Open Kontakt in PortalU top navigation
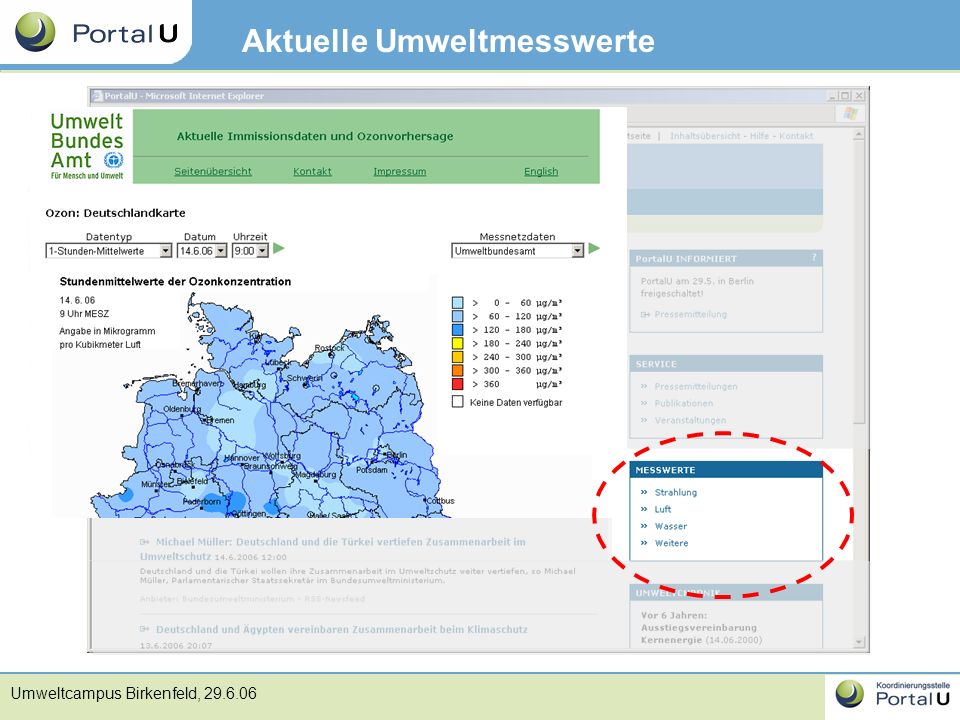The width and height of the screenshot is (960, 720). click(796, 136)
